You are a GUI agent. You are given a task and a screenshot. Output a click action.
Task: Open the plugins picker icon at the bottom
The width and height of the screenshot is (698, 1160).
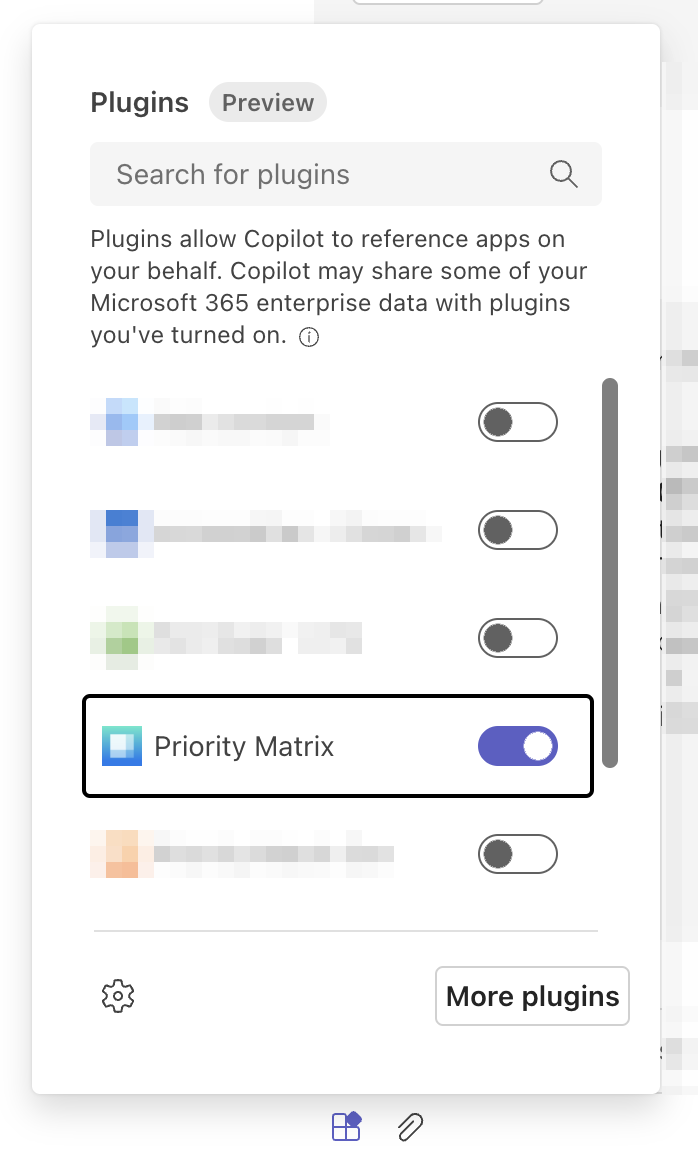coord(345,1126)
